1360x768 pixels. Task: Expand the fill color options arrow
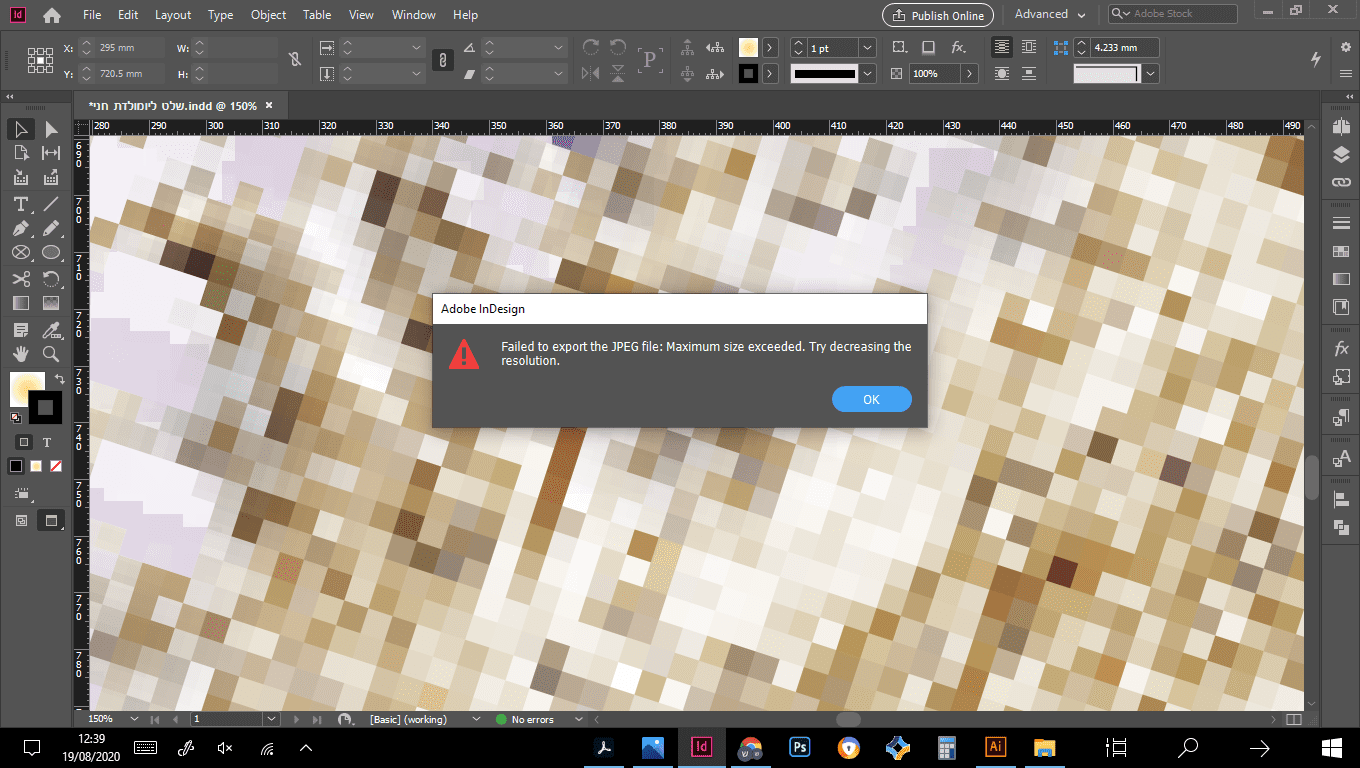click(x=770, y=48)
